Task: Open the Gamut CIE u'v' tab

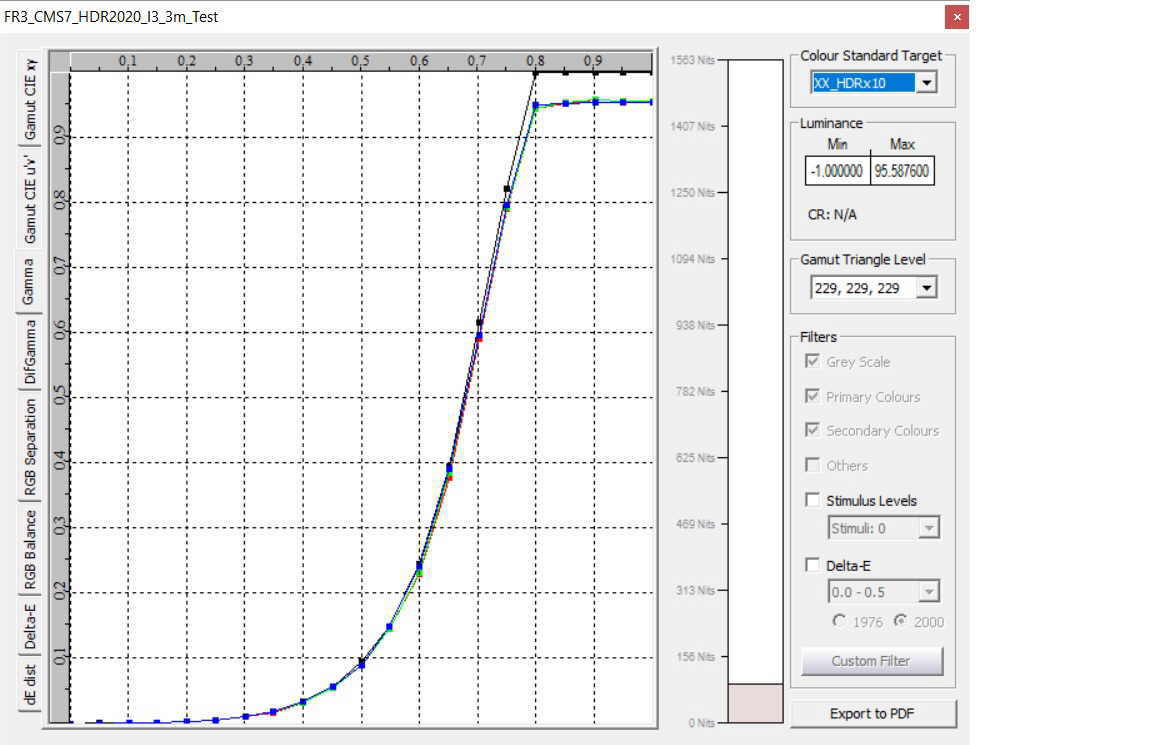Action: click(x=31, y=198)
